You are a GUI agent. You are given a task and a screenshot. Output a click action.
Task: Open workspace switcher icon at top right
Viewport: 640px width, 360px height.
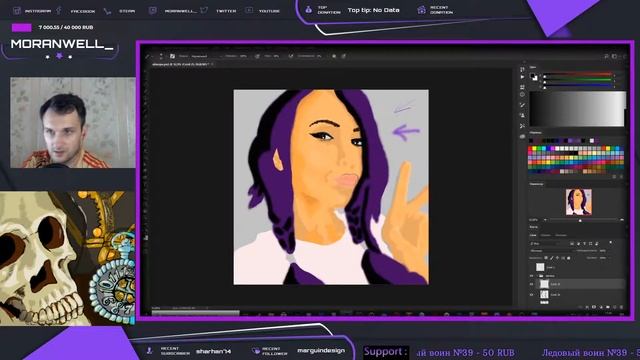614,56
